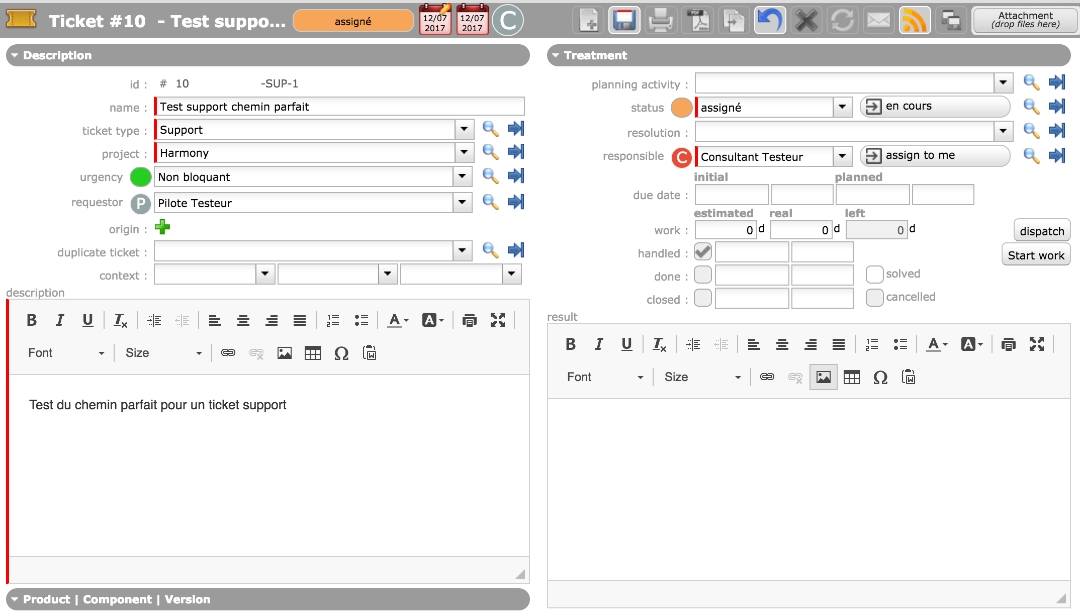
Task: Open text color picker in result editor
Action: [936, 344]
